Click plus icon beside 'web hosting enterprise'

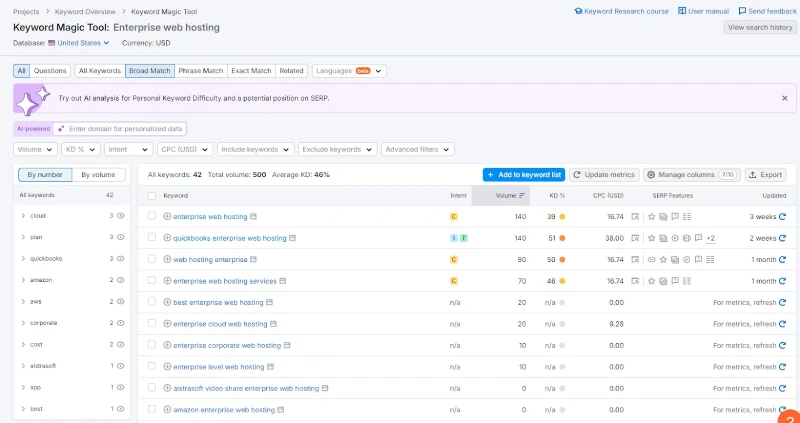coord(167,259)
